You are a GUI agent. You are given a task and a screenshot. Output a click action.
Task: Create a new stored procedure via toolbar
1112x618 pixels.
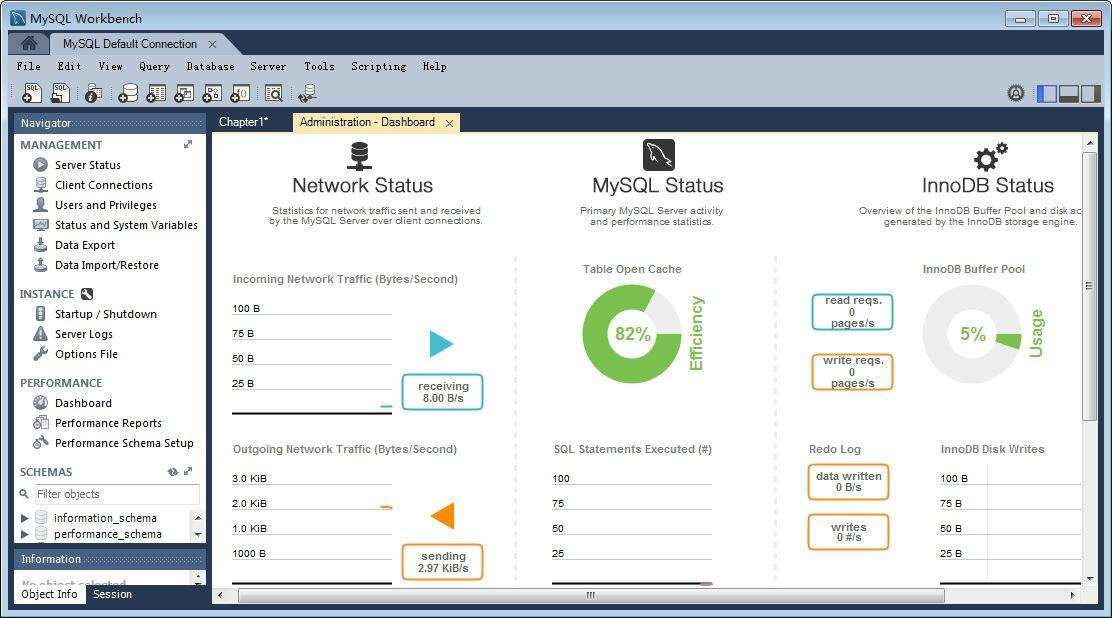(x=212, y=93)
